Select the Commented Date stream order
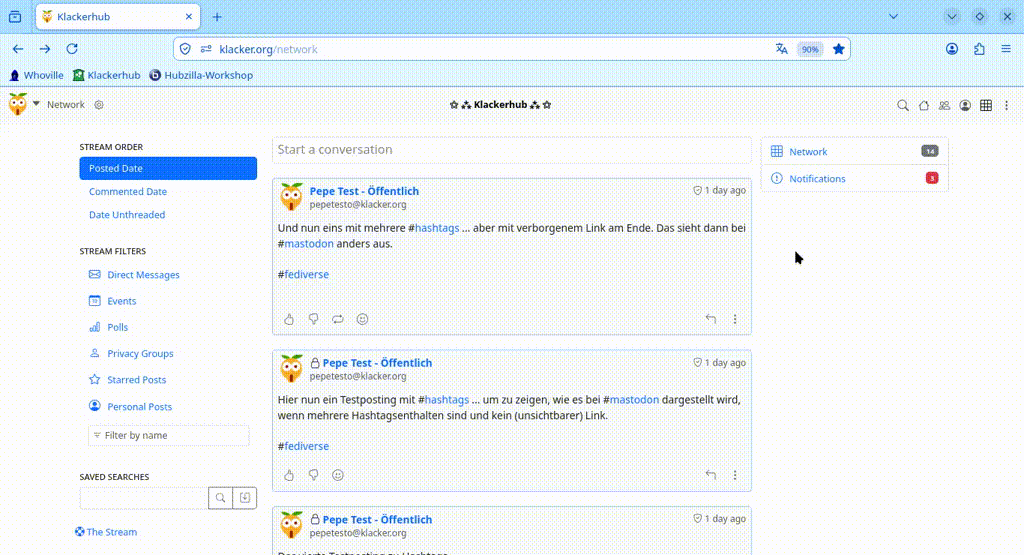 (128, 192)
